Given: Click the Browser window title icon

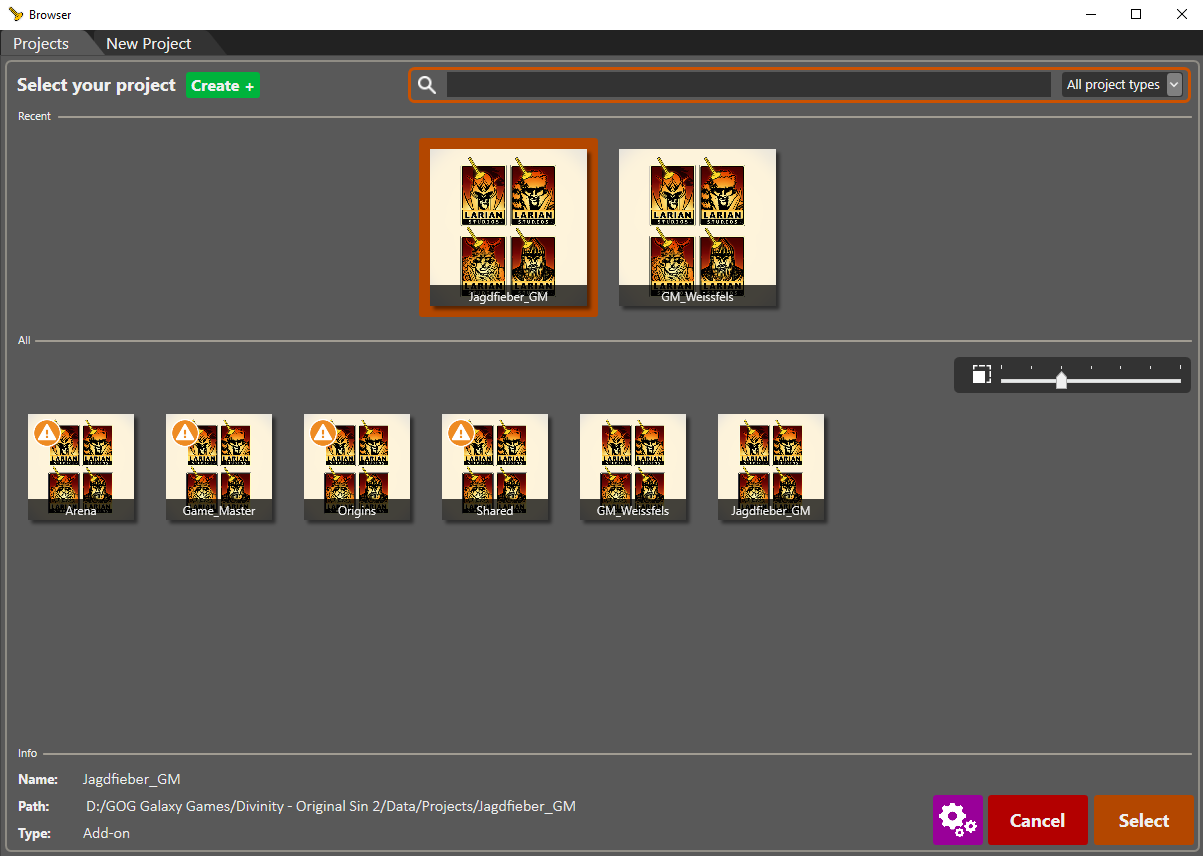Looking at the screenshot, I should click(x=15, y=14).
